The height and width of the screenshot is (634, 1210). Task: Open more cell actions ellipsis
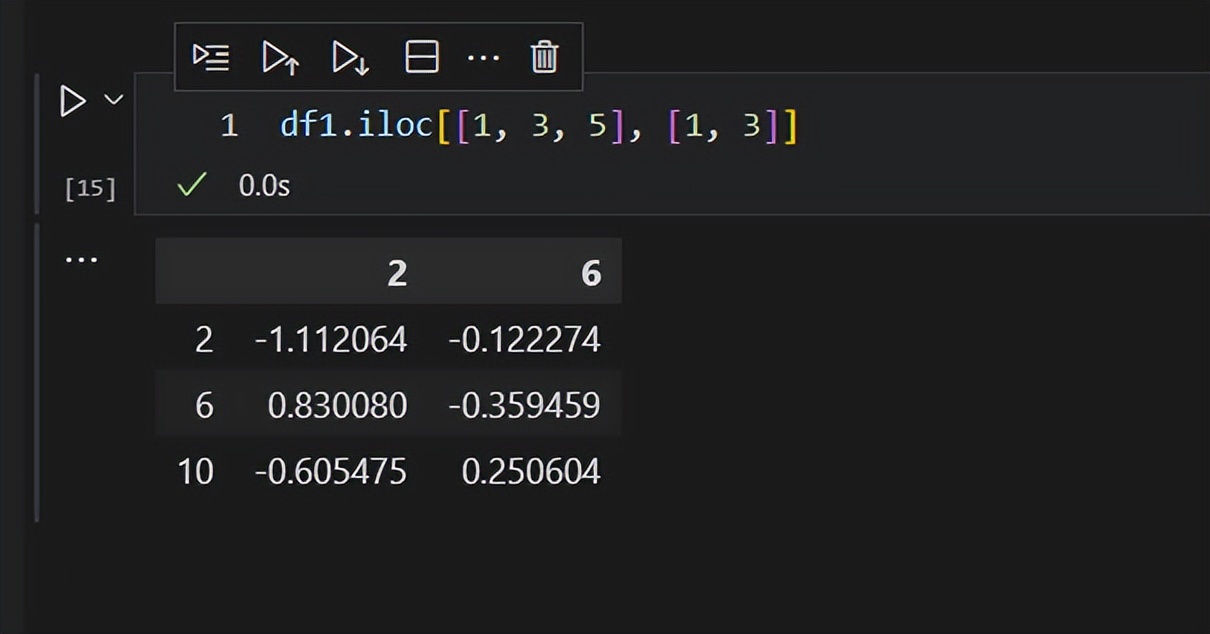click(x=483, y=58)
